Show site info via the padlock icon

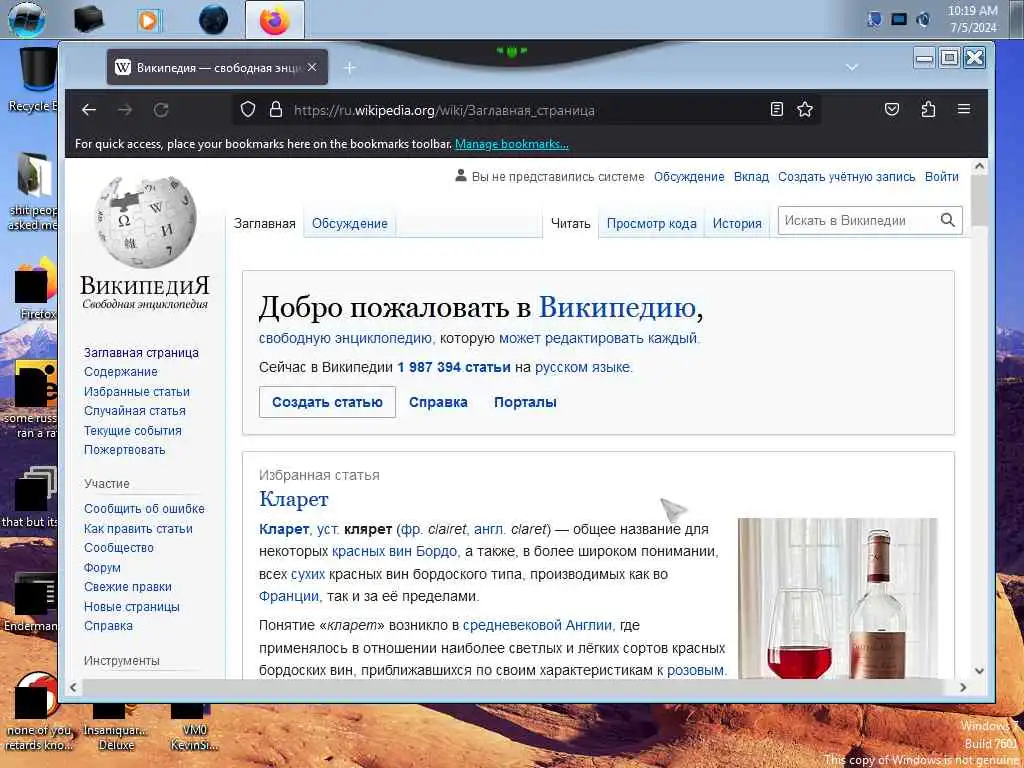[x=276, y=109]
